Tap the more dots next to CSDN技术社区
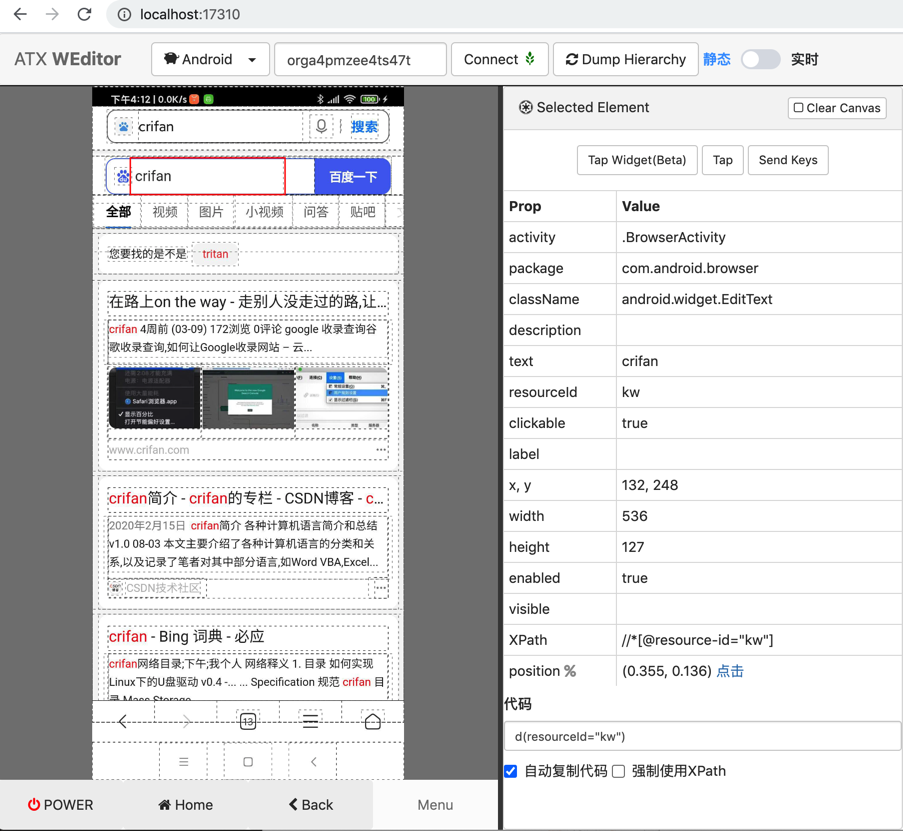Screen dimensions: 903x831 381,588
